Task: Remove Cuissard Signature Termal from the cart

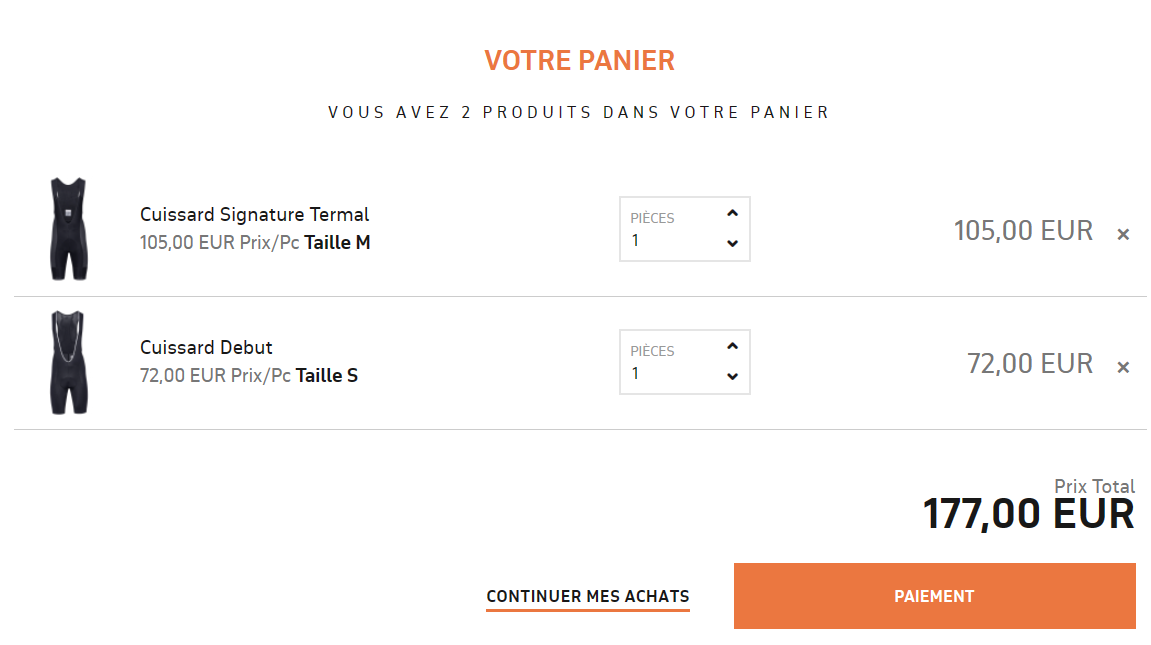Action: tap(1123, 234)
